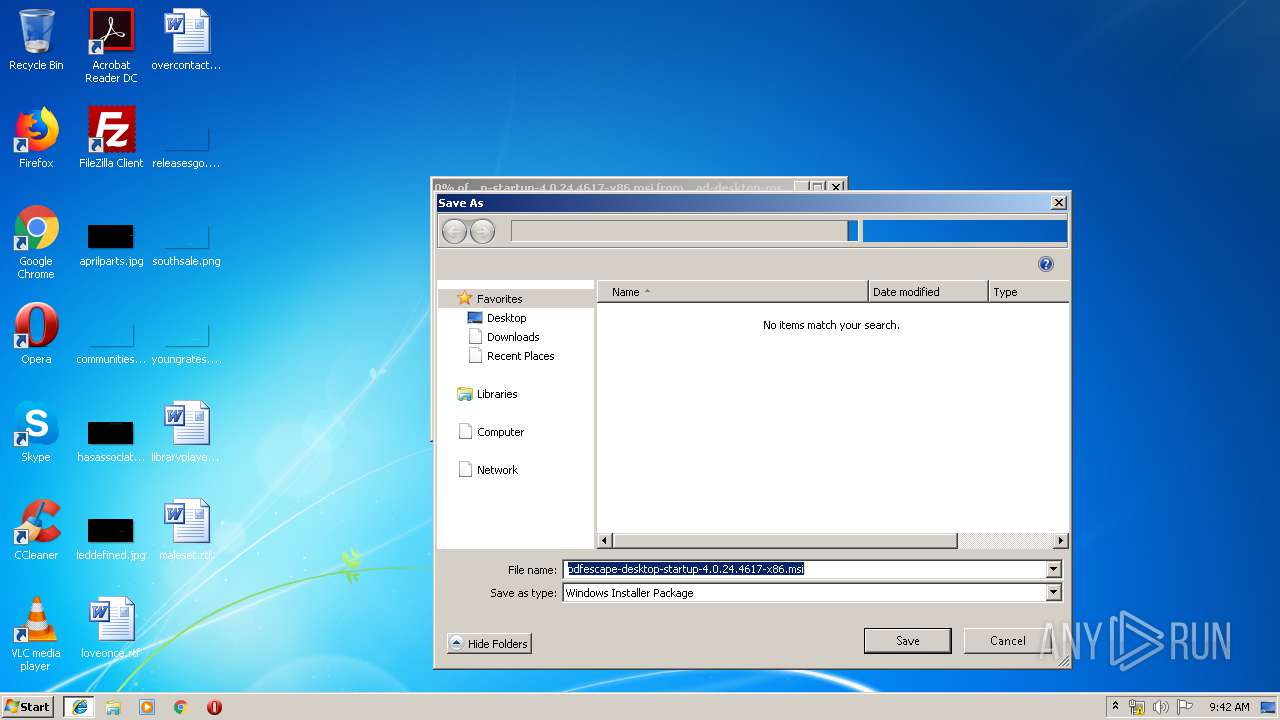Screen dimensions: 1280x720
Task: Show hidden system tray icons
Action: (1115, 707)
